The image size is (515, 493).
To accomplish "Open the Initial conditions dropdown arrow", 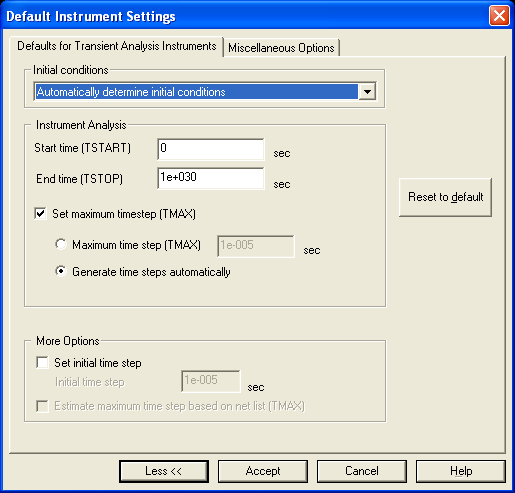I will coord(367,92).
